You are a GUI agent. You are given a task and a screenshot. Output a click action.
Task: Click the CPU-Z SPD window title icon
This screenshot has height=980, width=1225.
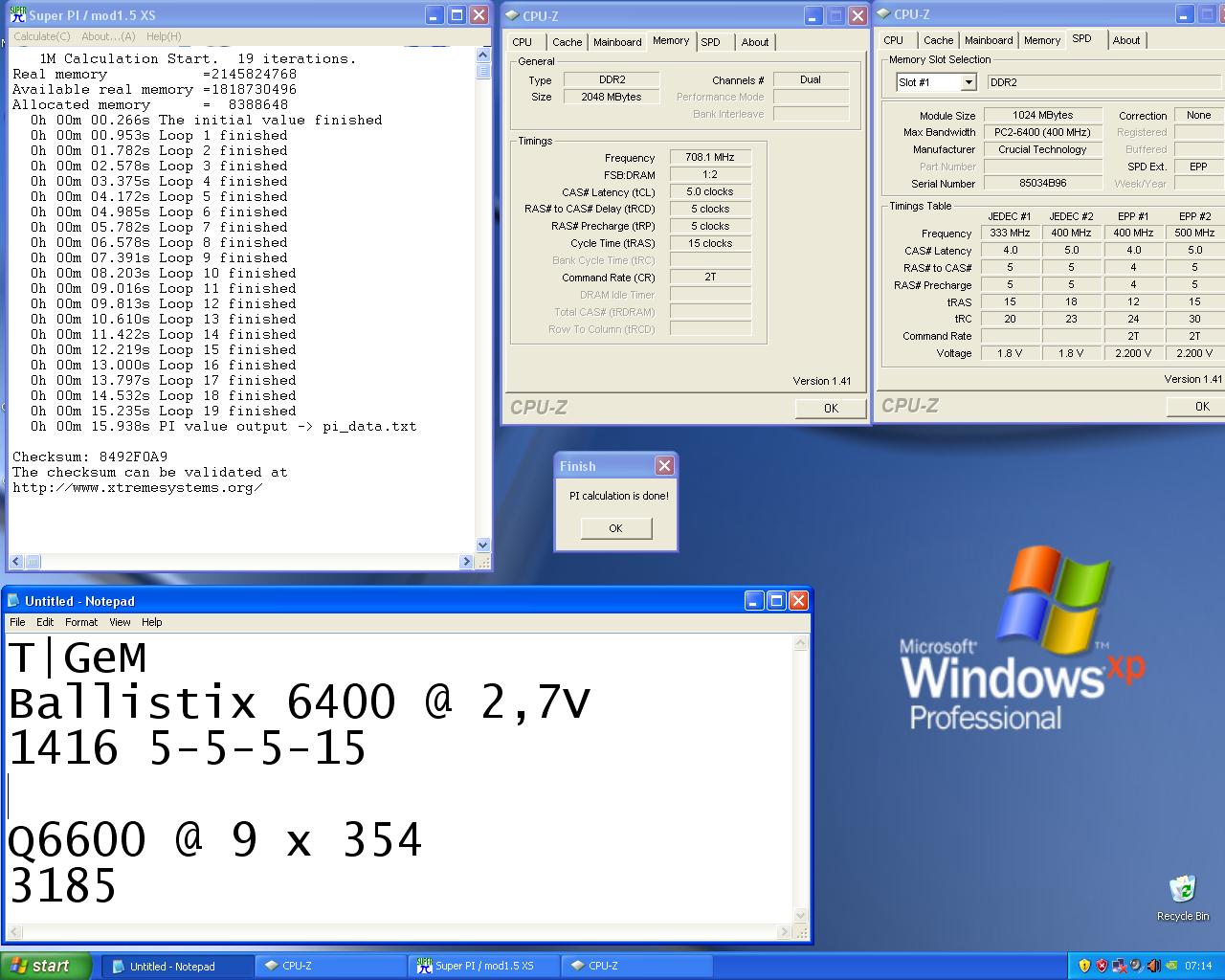883,14
